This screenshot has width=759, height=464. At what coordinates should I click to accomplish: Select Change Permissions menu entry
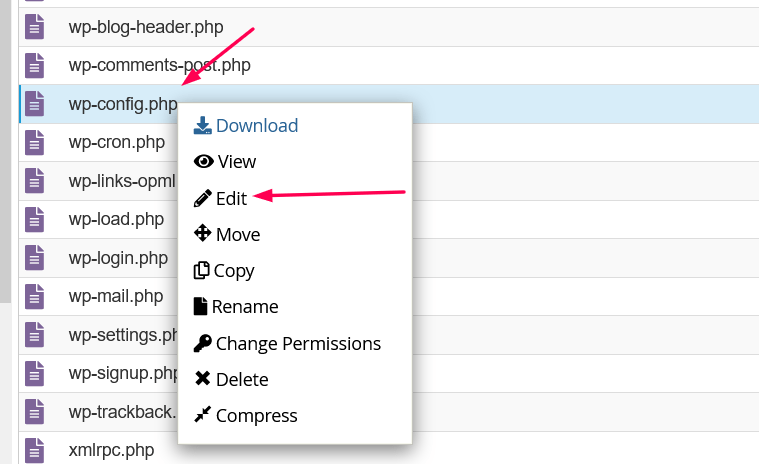tap(298, 344)
